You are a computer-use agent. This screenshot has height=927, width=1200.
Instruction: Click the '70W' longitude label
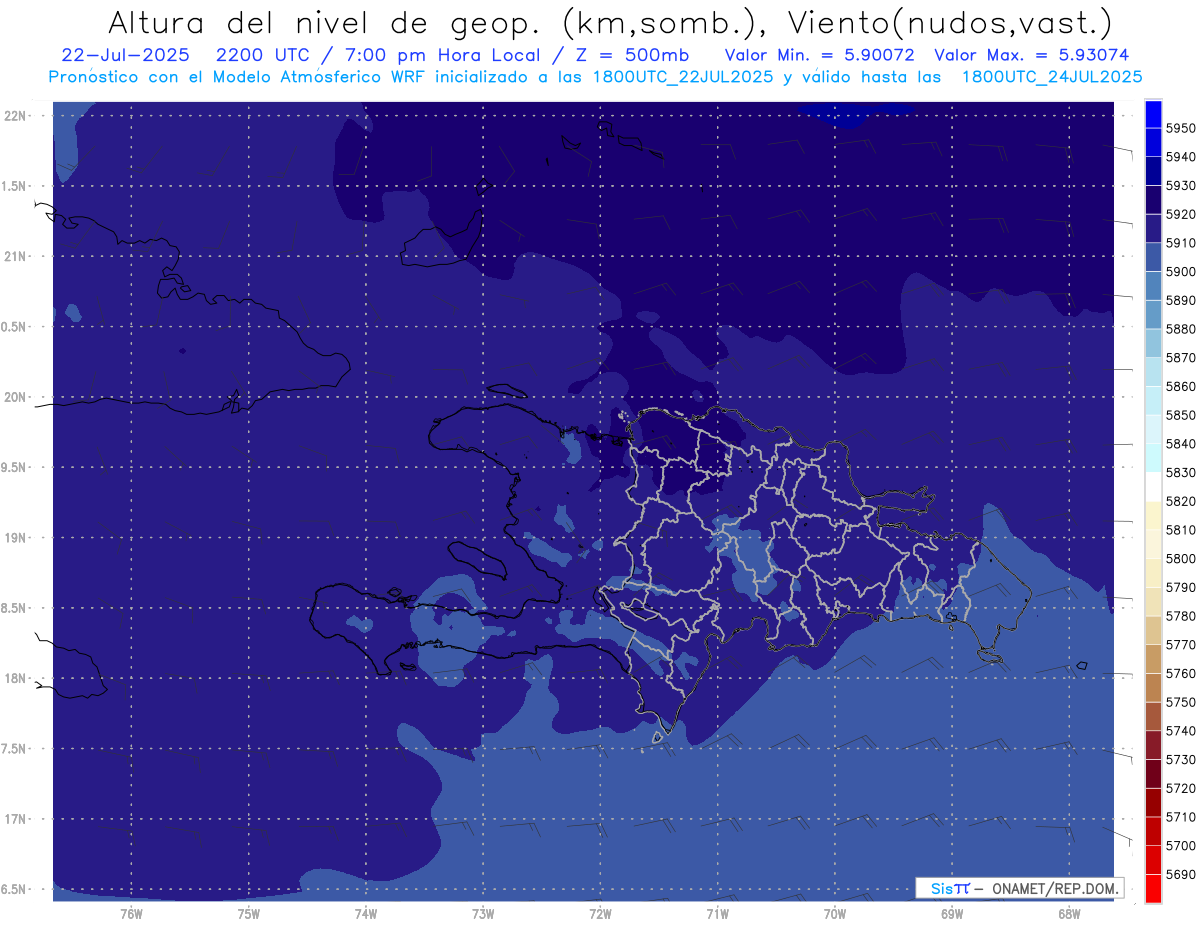pyautogui.click(x=835, y=913)
